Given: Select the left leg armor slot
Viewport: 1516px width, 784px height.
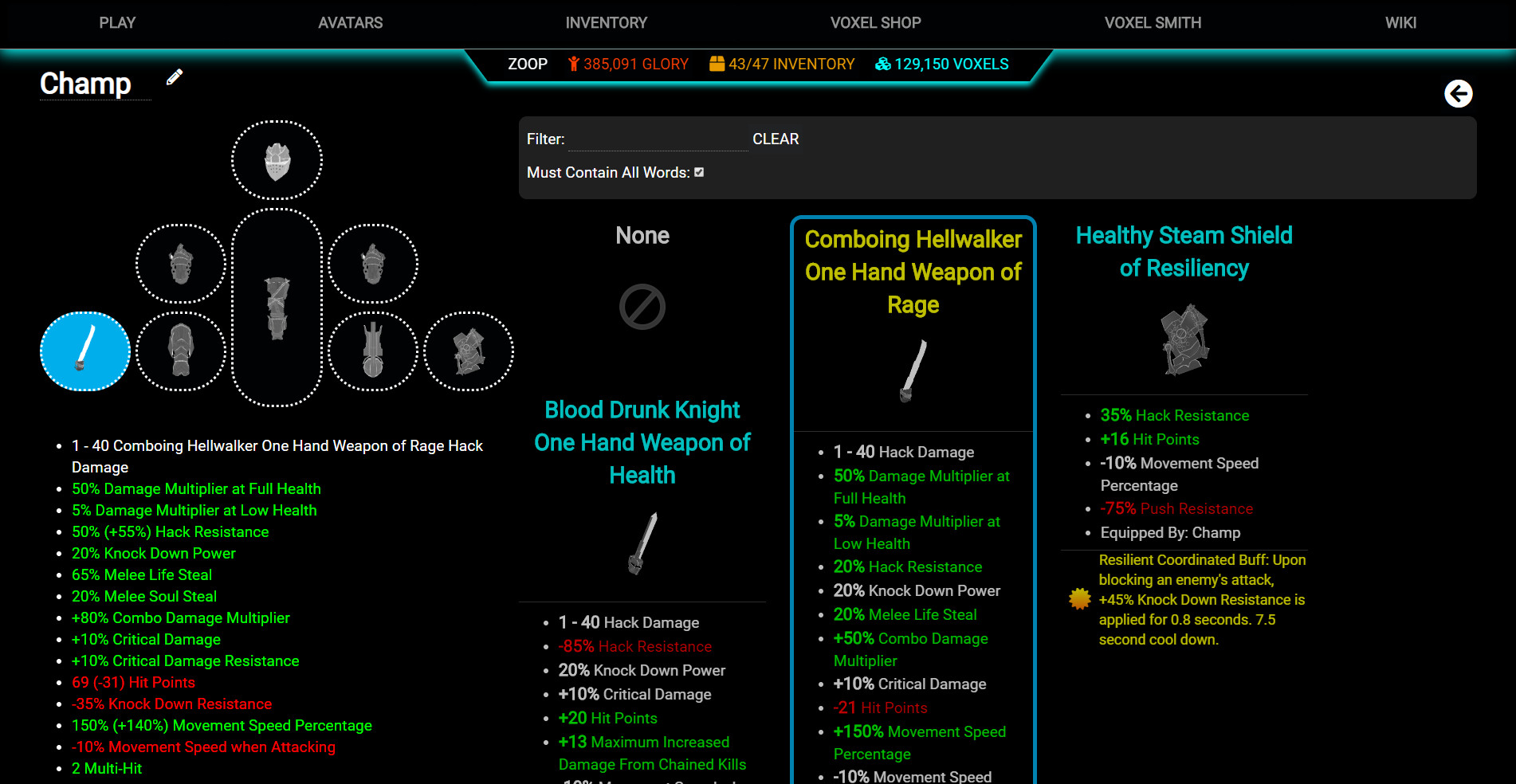Looking at the screenshot, I should pyautogui.click(x=181, y=351).
